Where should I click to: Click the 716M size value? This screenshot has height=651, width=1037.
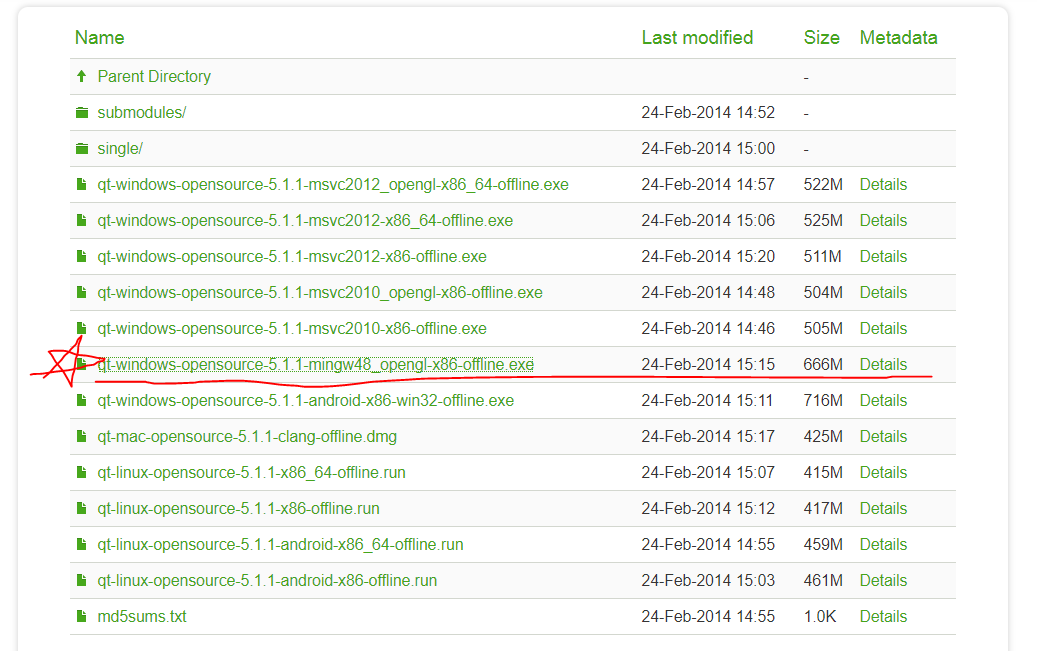pyautogui.click(x=823, y=401)
